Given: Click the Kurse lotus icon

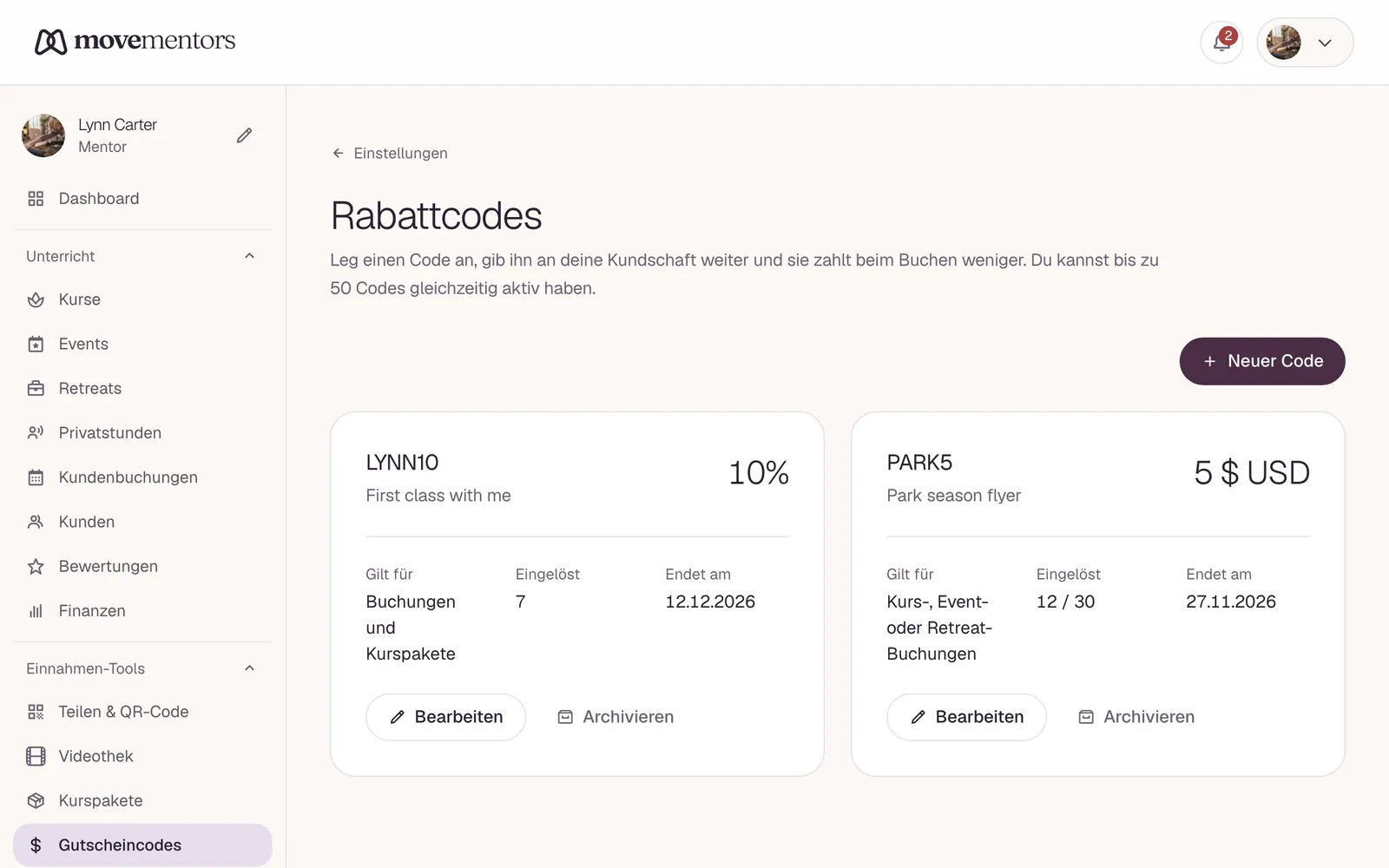Looking at the screenshot, I should (x=36, y=299).
